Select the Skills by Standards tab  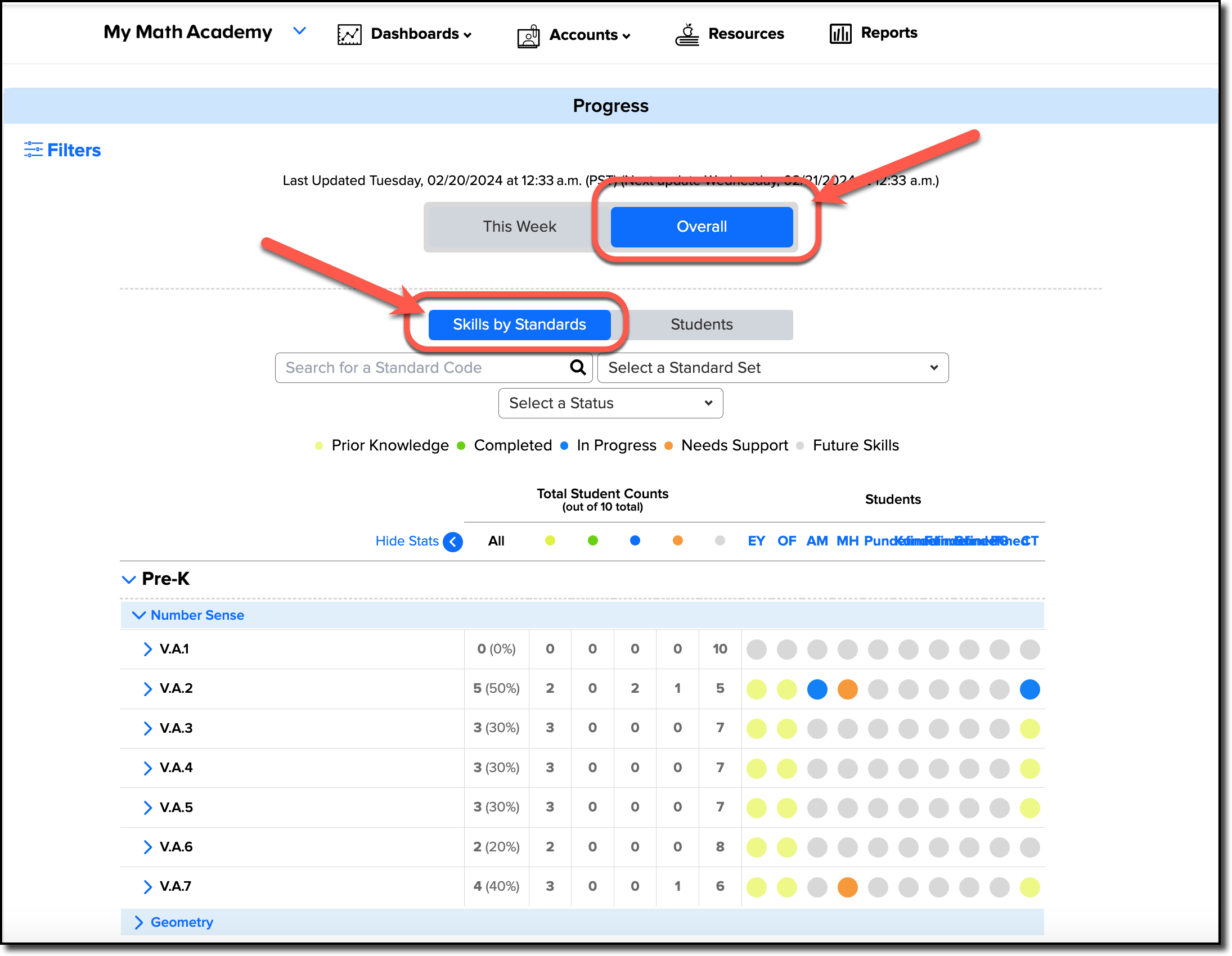520,324
